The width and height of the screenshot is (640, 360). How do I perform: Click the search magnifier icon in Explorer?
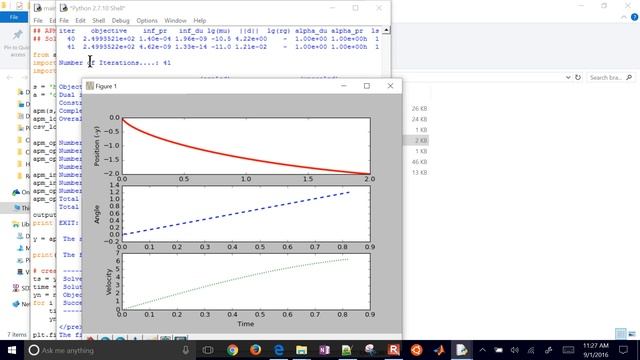629,77
